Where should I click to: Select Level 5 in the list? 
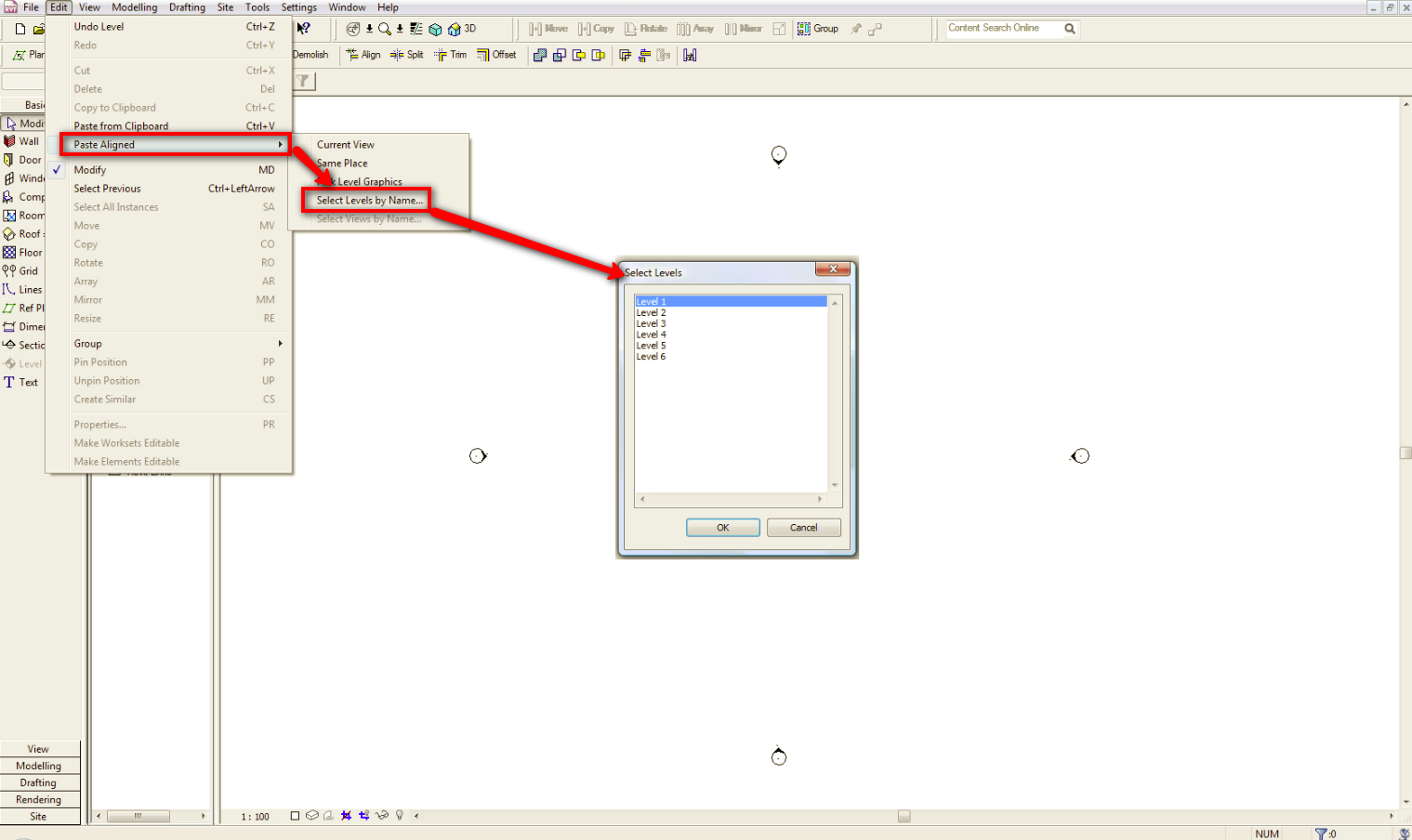731,346
